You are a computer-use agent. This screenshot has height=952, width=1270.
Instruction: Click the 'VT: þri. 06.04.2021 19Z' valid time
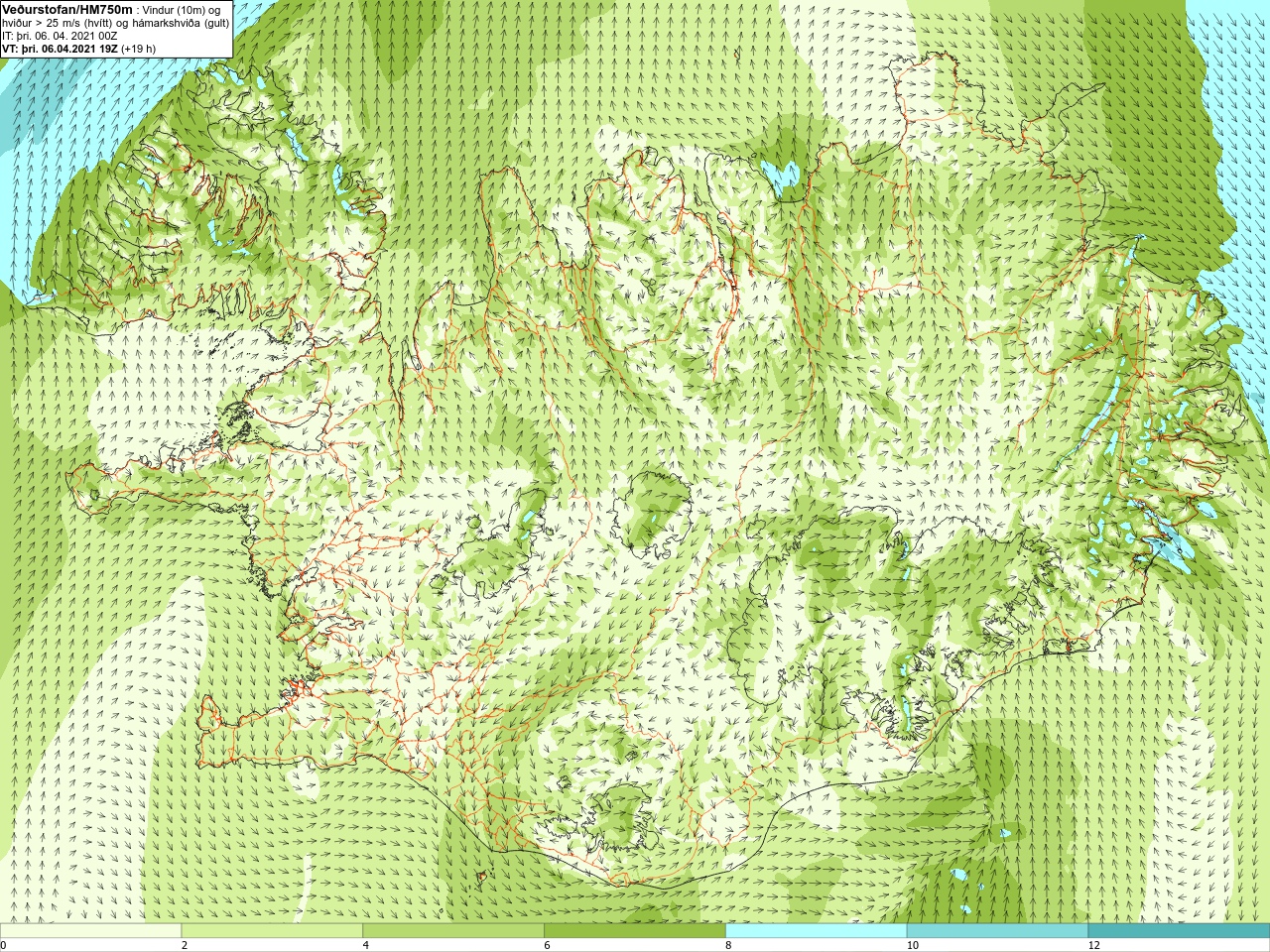point(59,49)
